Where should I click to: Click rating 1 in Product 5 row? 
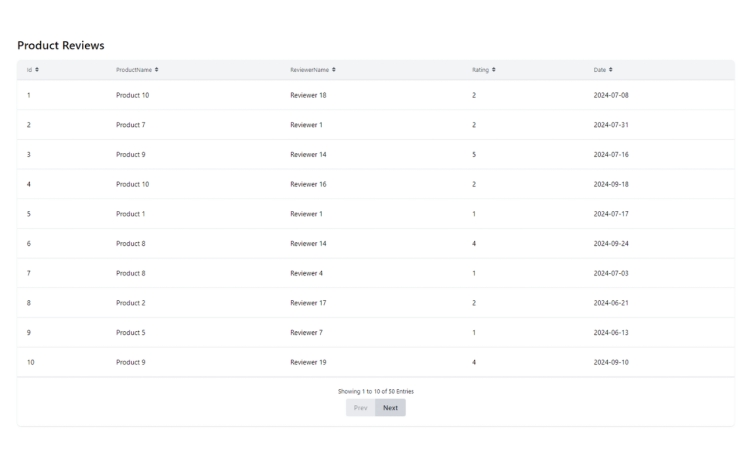tap(474, 332)
